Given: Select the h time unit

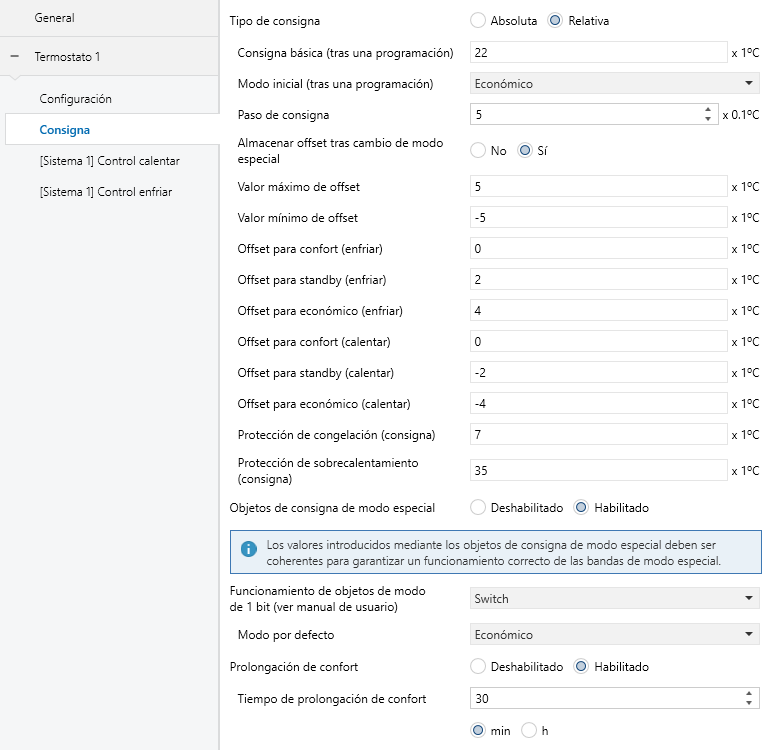Looking at the screenshot, I should (x=529, y=730).
